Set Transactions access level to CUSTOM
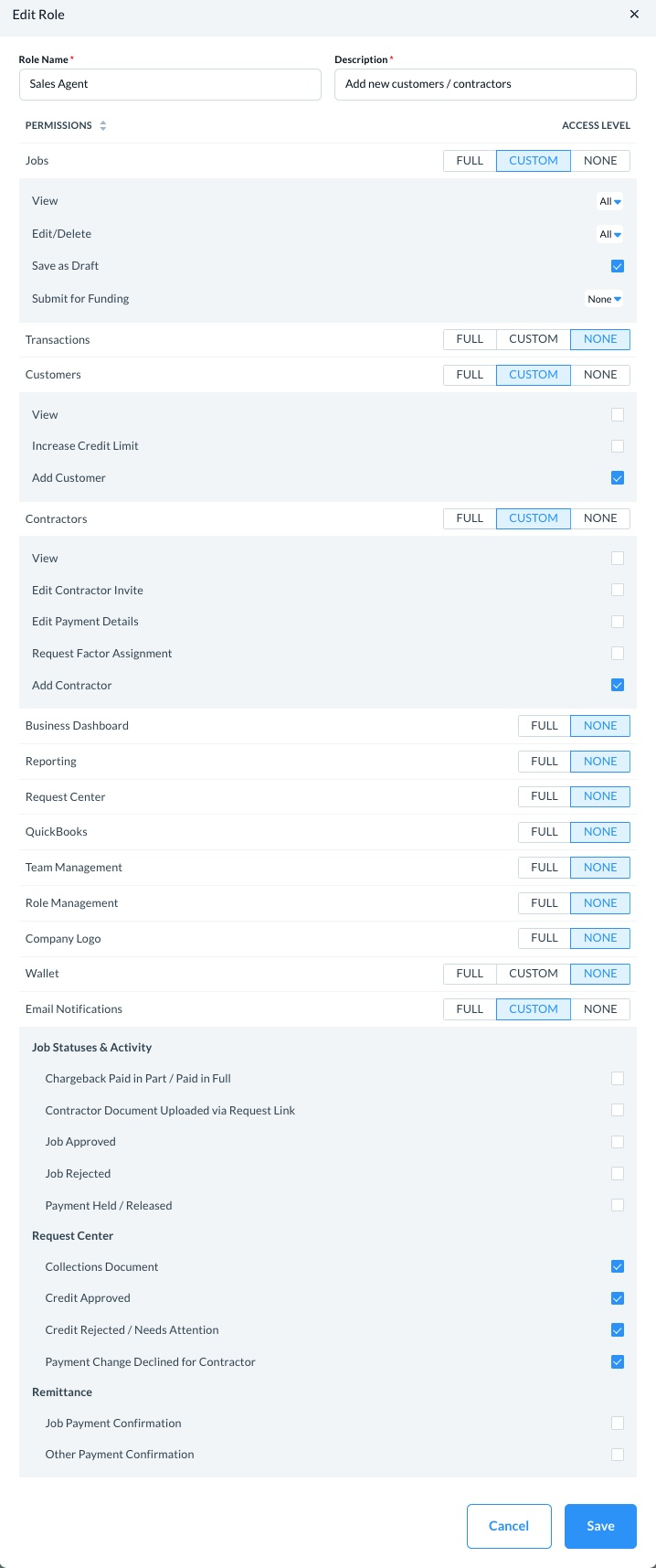This screenshot has width=656, height=1568. coord(534,339)
